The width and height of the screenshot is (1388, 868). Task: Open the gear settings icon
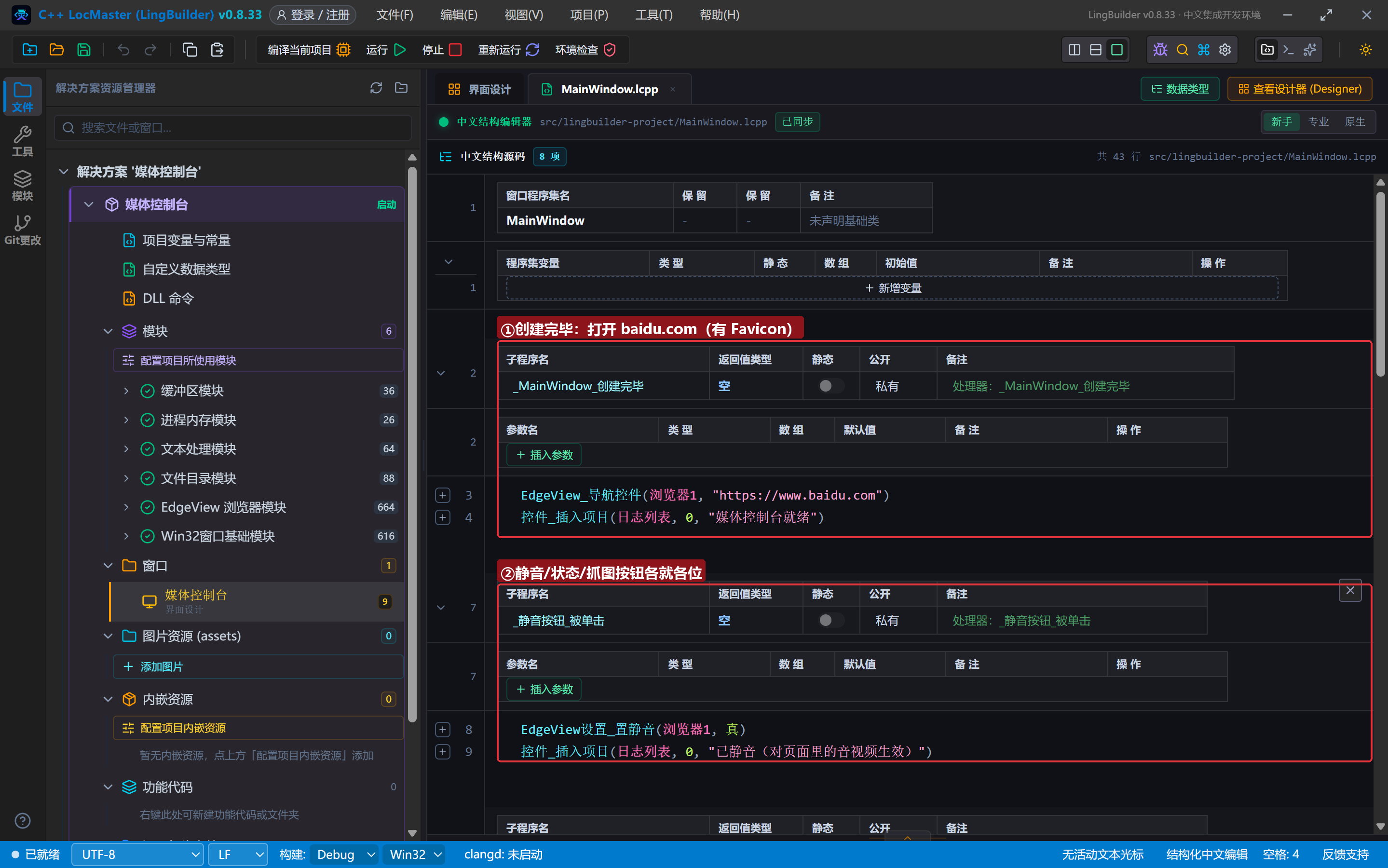1225,50
